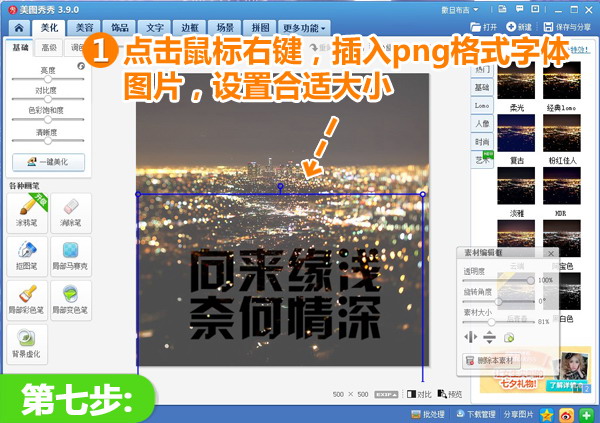Select the 时尚 effects category

482,142
